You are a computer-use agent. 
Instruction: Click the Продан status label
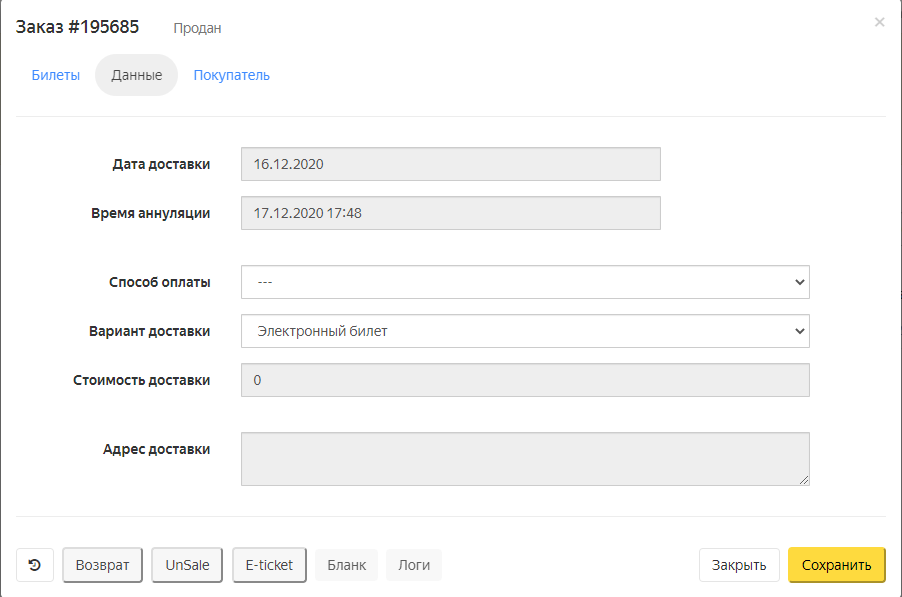coord(197,28)
